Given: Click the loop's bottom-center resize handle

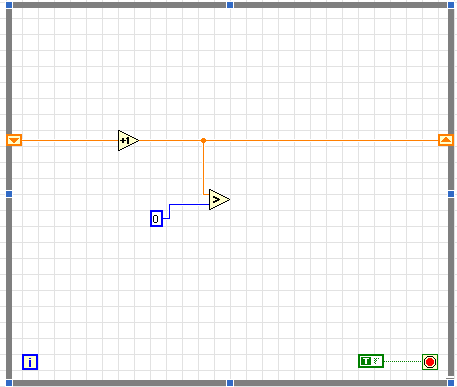Looking at the screenshot, I should (x=230, y=383).
